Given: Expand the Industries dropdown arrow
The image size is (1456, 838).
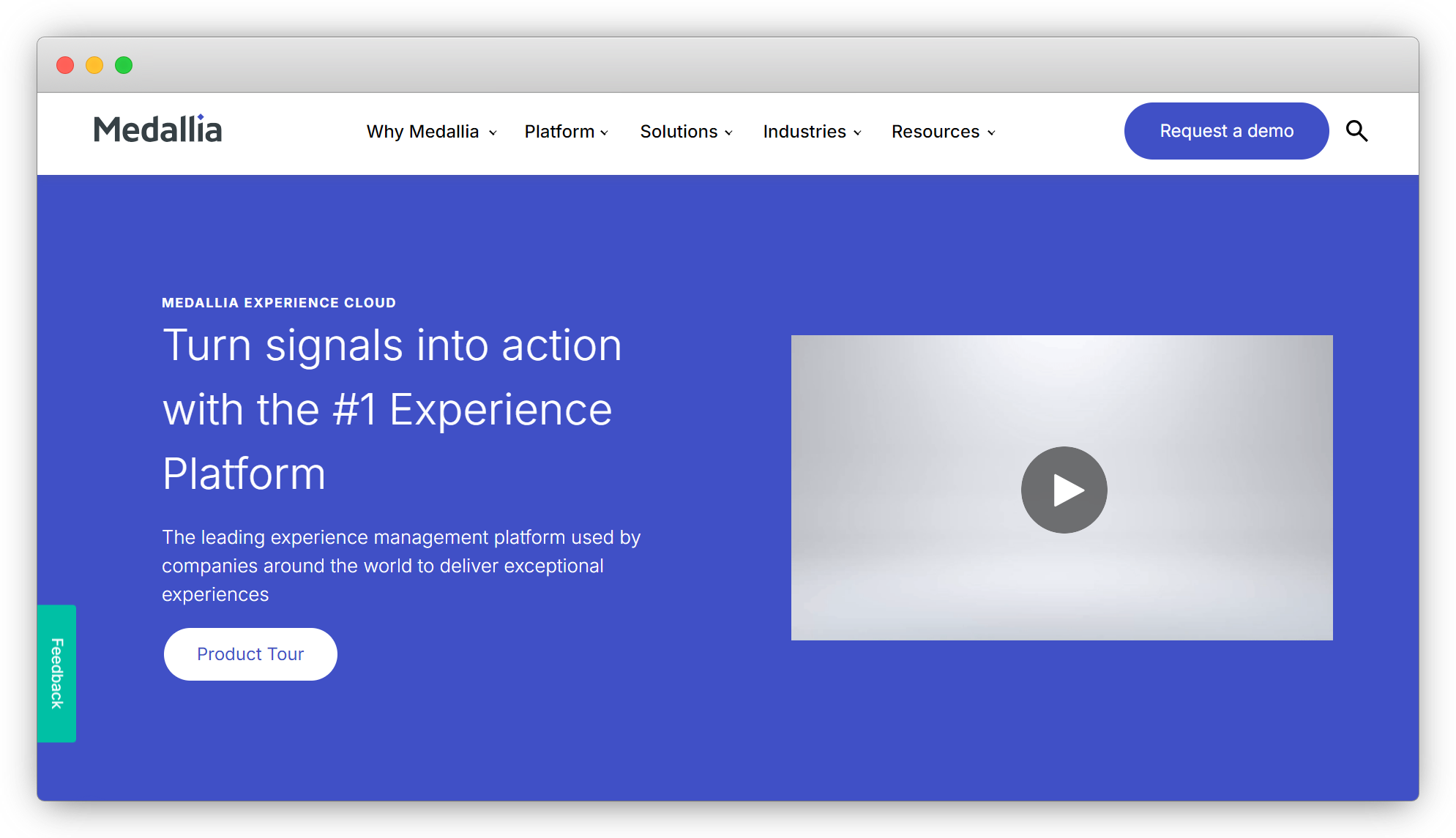Looking at the screenshot, I should [x=857, y=133].
